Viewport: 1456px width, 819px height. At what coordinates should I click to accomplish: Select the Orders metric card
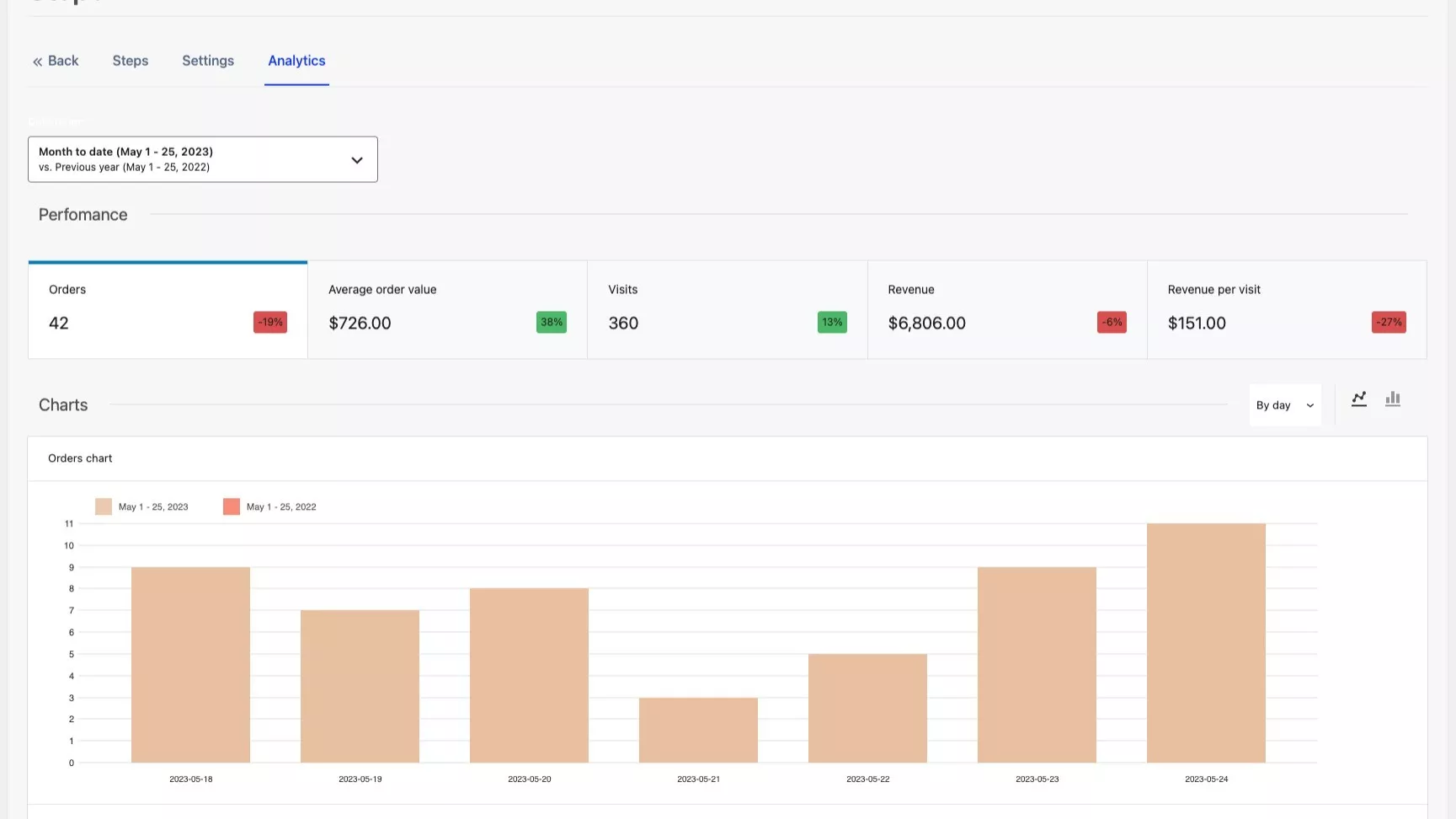coord(168,310)
